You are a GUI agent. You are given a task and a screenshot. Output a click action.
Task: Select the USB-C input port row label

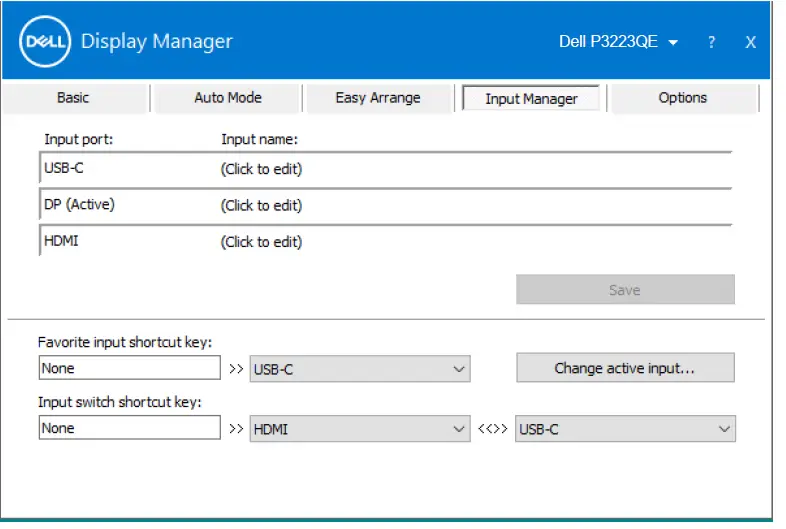[x=64, y=168]
